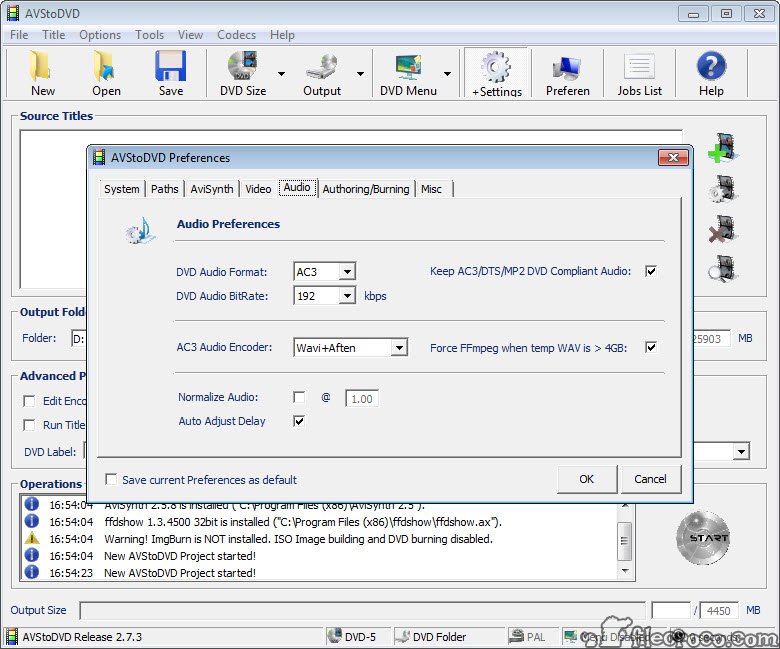Viewport: 780px width, 649px height.
Task: Click the PAL status bar icon
Action: tap(516, 637)
